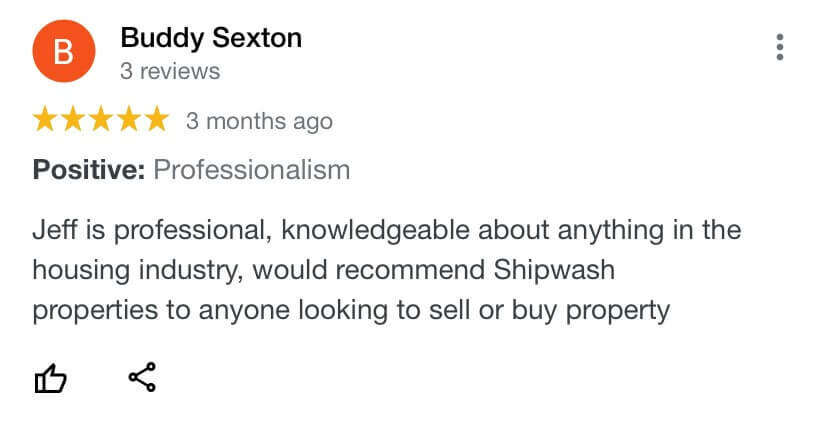
Task: Open Buddy Sexton's reviewer profile name
Action: [x=211, y=38]
